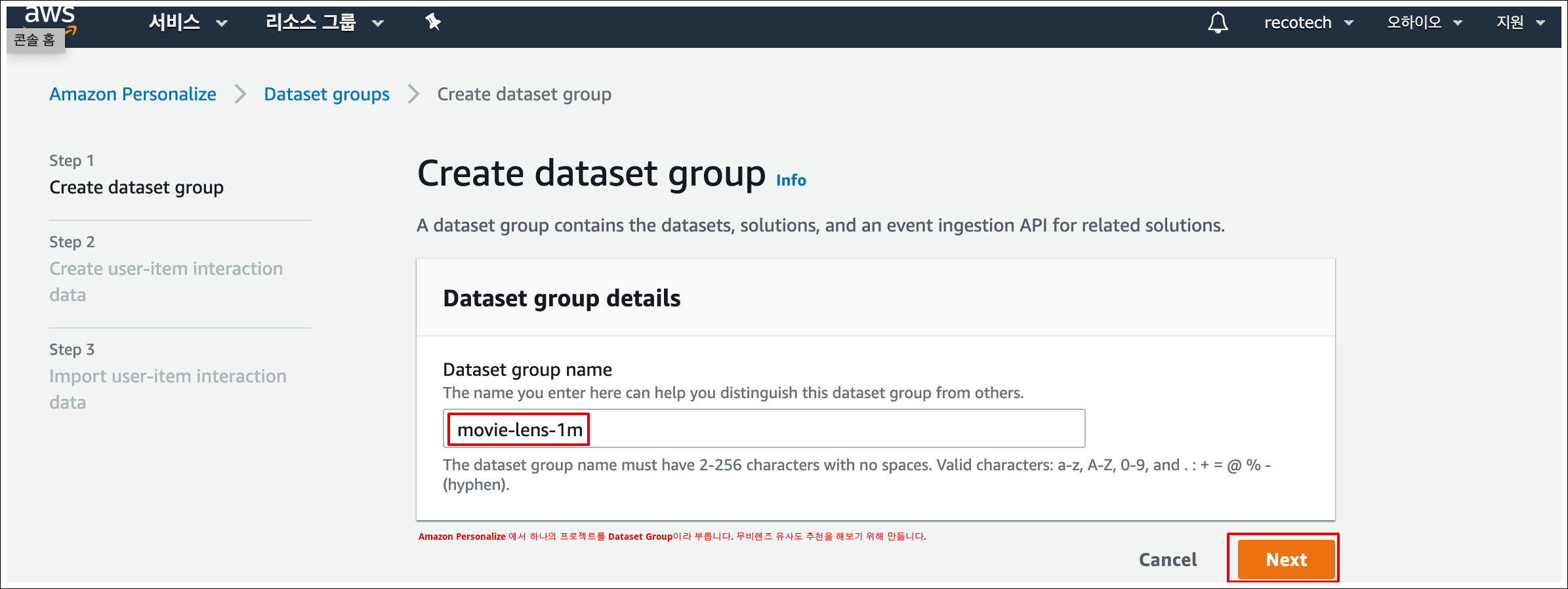Open the AWS console home logo
1568x589 pixels.
click(50, 20)
